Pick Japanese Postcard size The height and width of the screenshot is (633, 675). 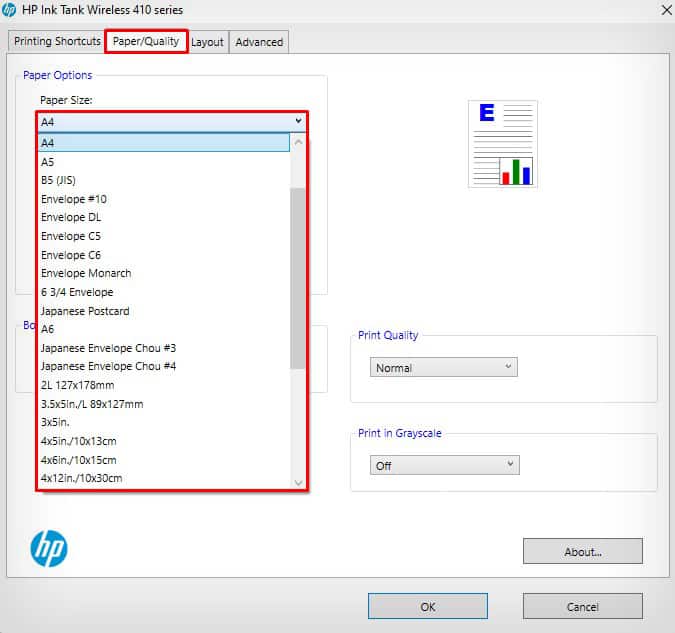pyautogui.click(x=164, y=311)
